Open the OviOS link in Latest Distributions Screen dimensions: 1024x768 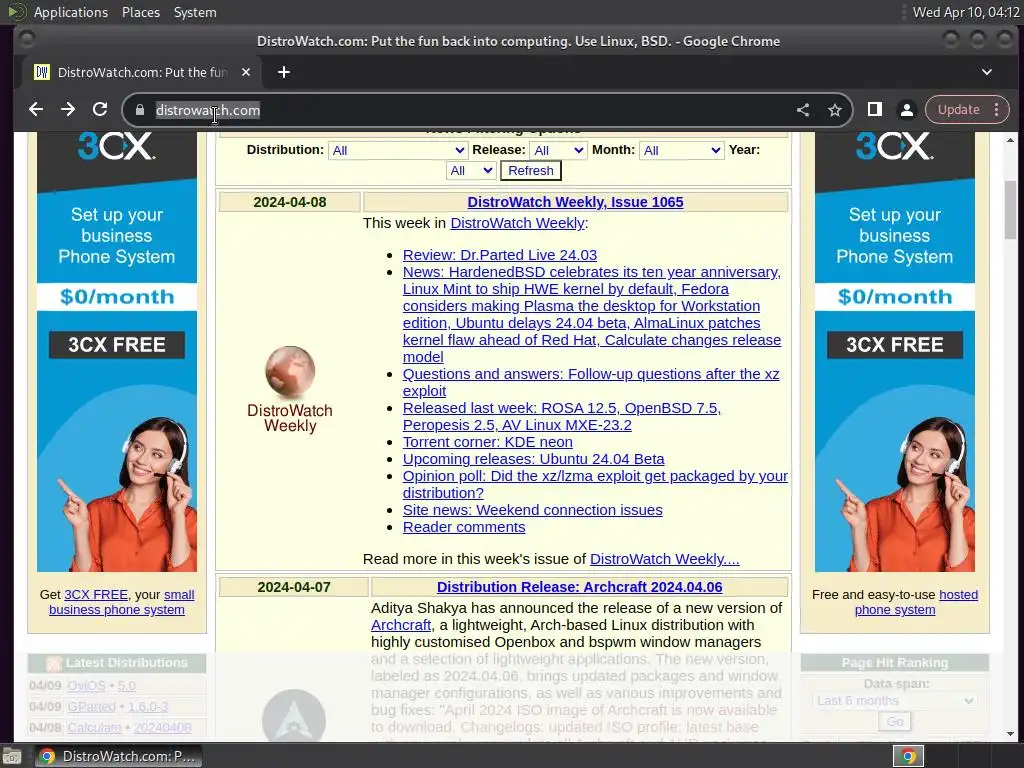(x=86, y=686)
